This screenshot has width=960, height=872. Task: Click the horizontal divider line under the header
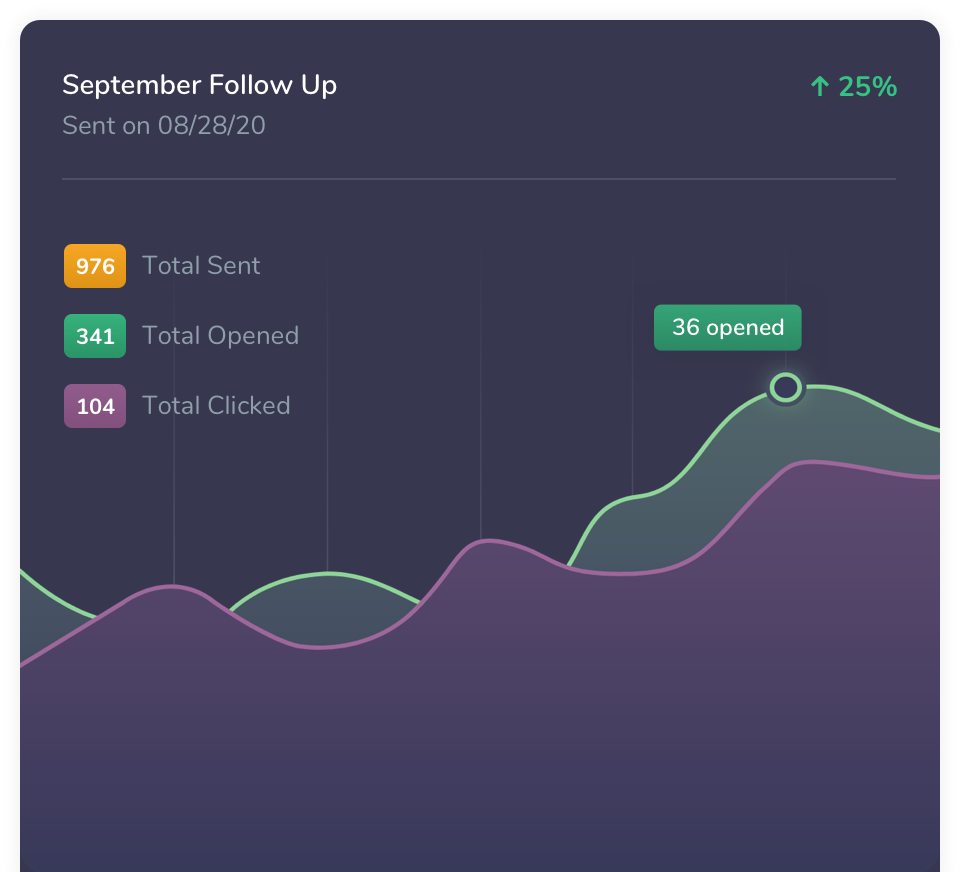[x=478, y=179]
